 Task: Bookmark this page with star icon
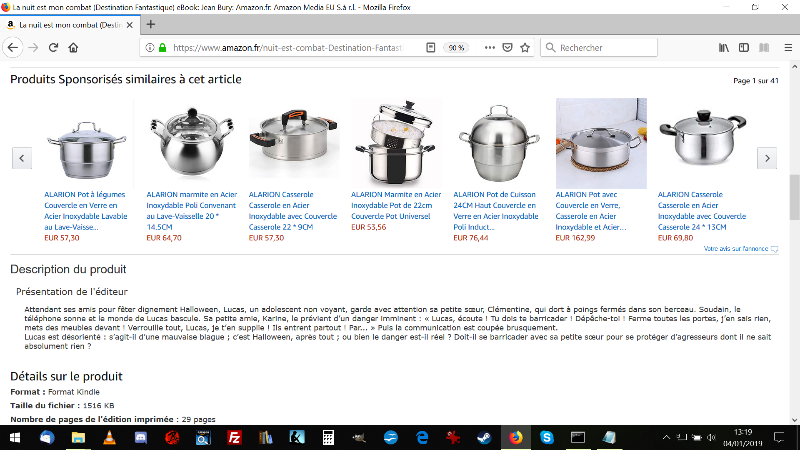tap(525, 47)
